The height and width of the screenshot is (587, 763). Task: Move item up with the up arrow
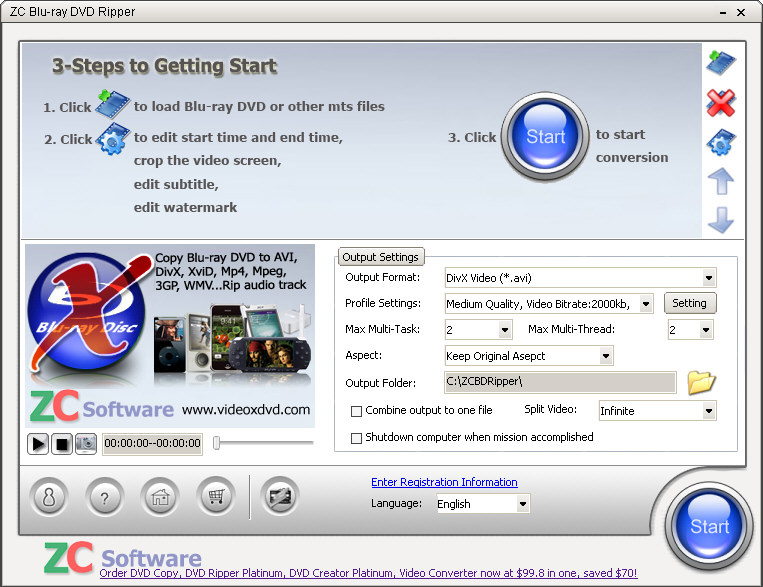click(x=721, y=181)
